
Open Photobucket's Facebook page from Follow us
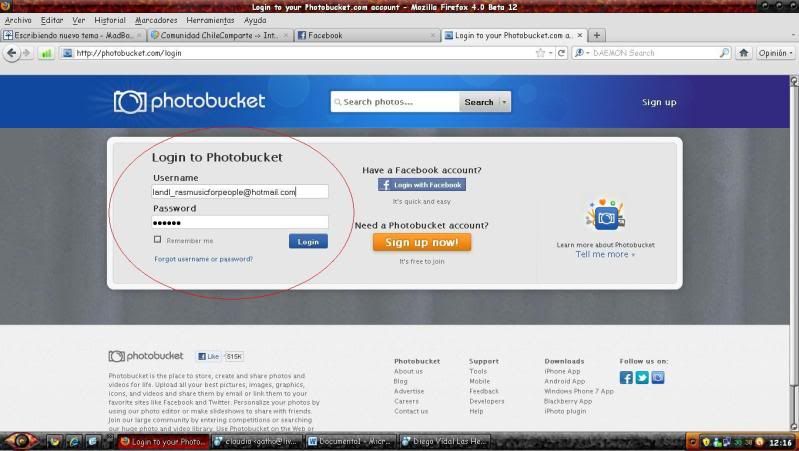pyautogui.click(x=626, y=378)
